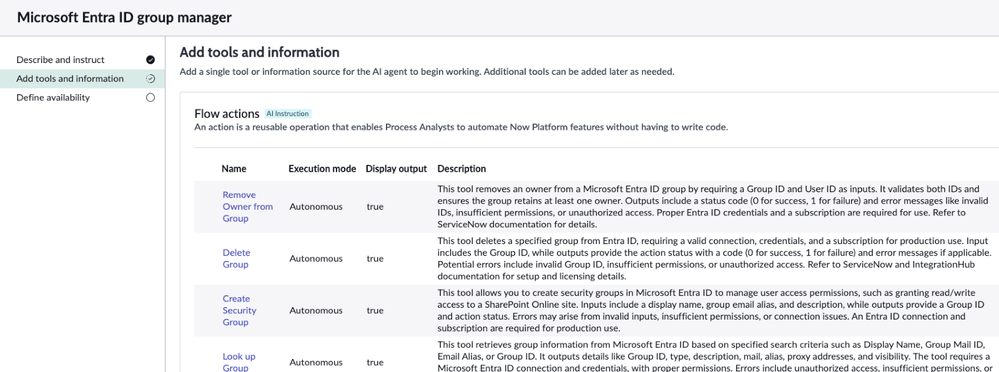Screen dimensions: 999x372
Task: Click the true value in Look up Group row
Action: tap(375, 362)
